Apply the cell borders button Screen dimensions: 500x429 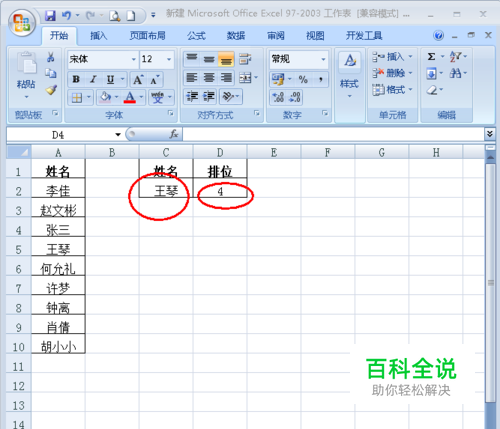pos(77,98)
